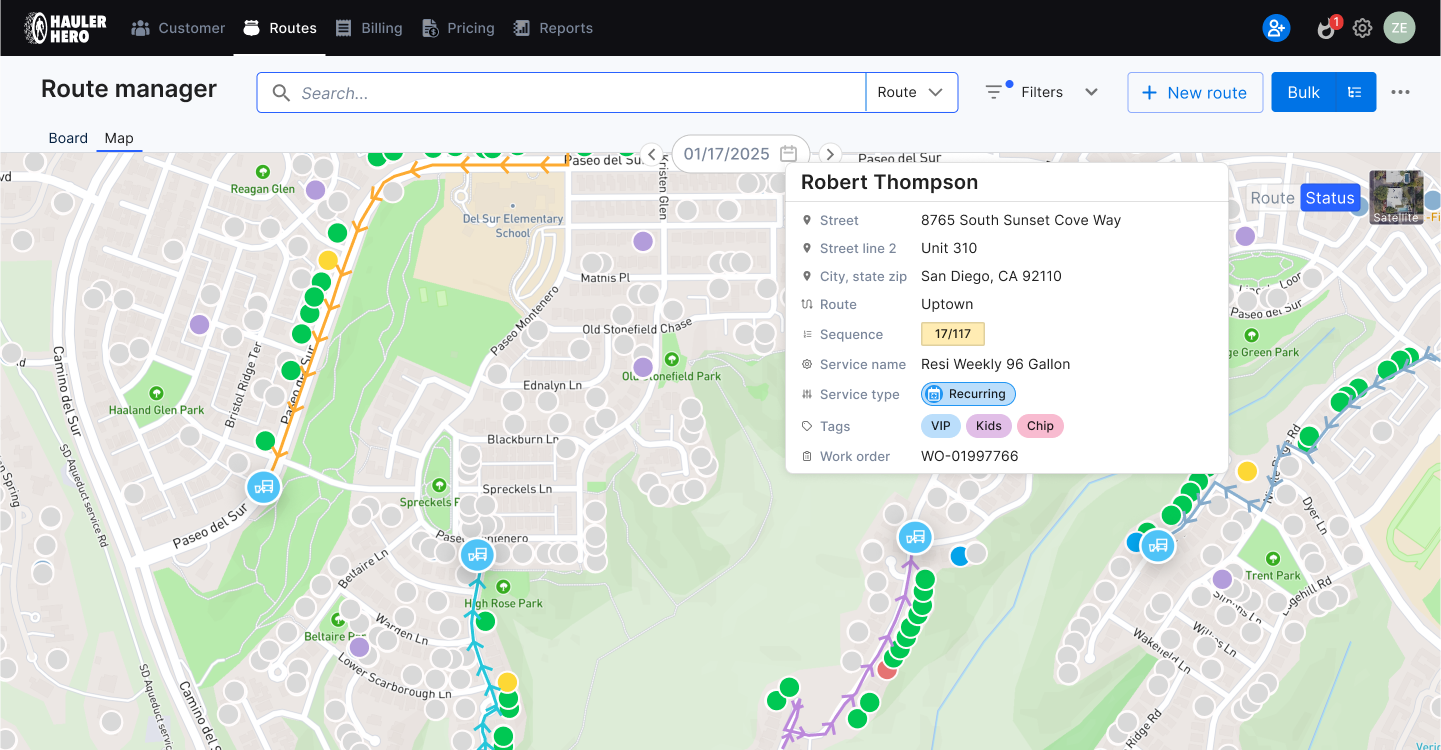Viewport: 1441px width, 750px height.
Task: Open the overflow menu next to Bulk
Action: 1400,91
